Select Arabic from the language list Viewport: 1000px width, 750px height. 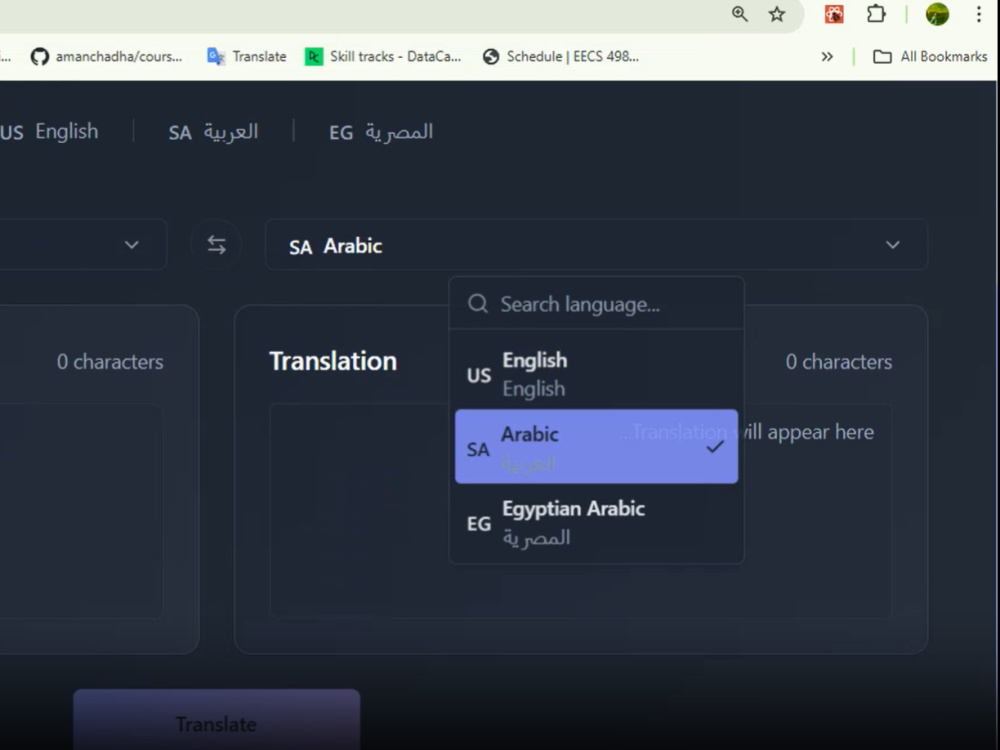click(x=596, y=446)
